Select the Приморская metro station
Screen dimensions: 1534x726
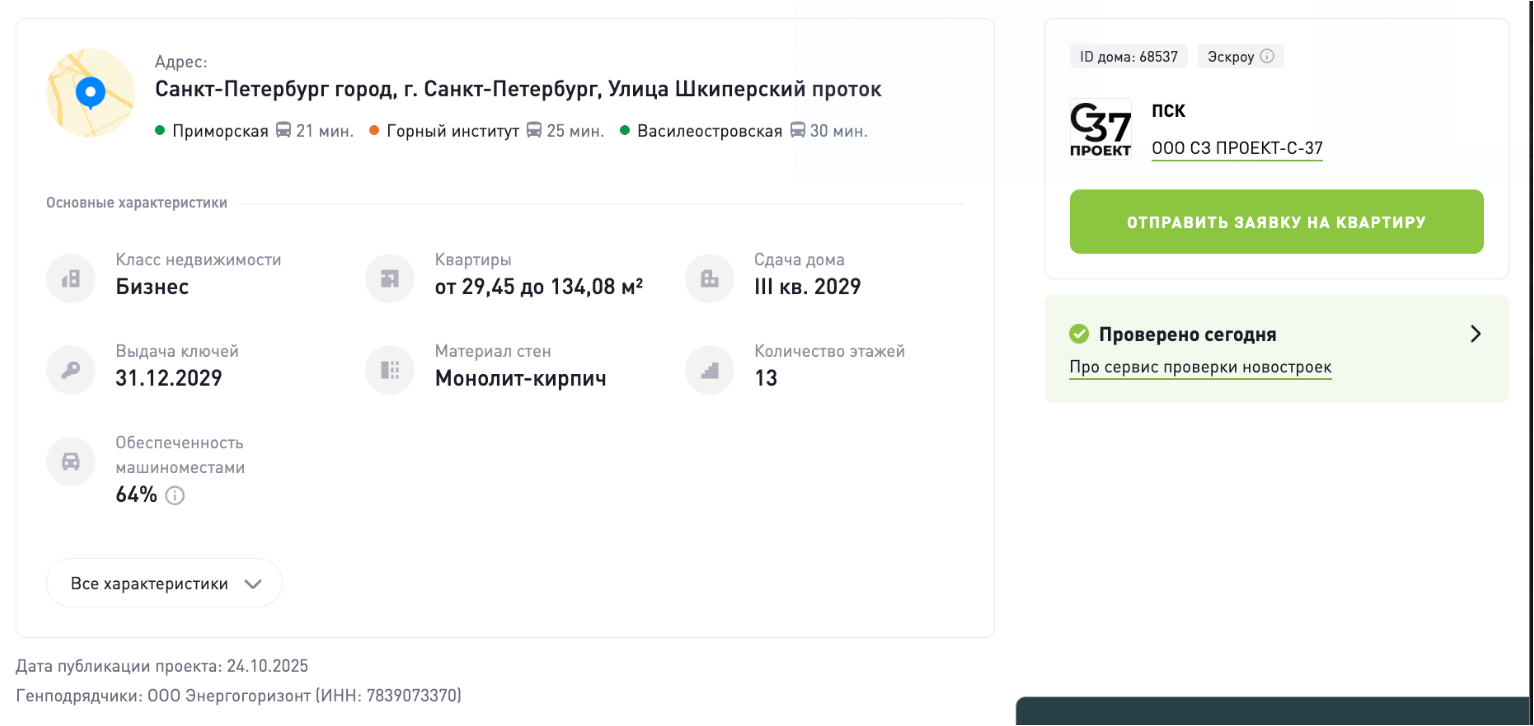click(x=220, y=131)
